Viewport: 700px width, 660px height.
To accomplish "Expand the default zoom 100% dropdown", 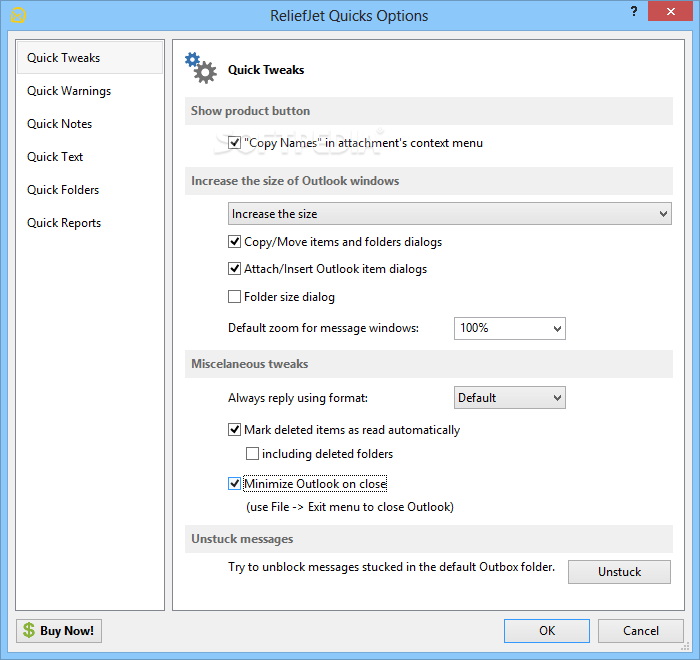I will 510,328.
